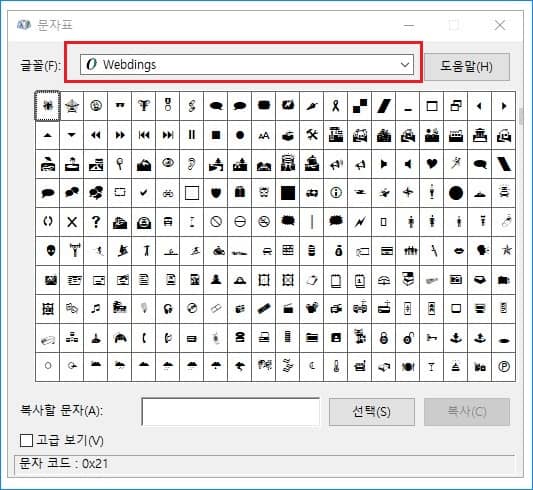
Task: Choose the closed padlock glyph
Action: point(384,338)
